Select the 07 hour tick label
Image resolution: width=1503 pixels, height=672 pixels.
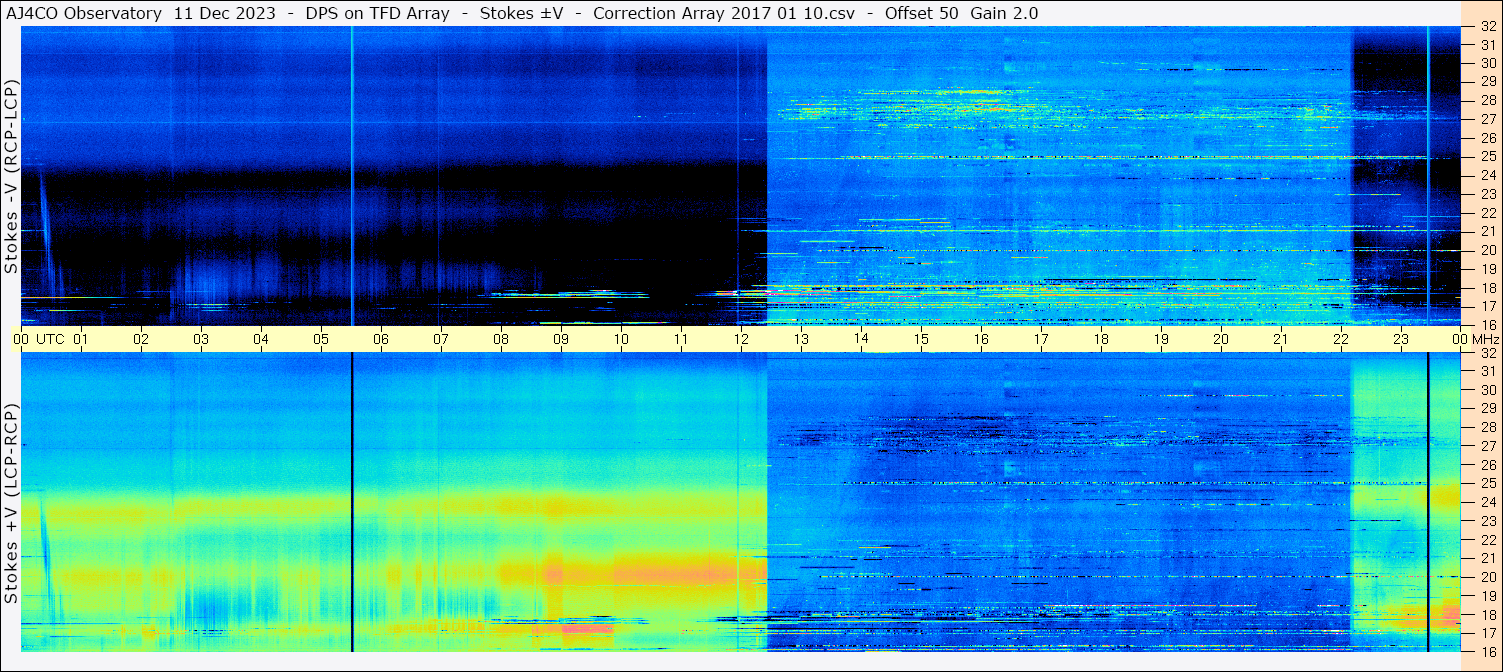[441, 339]
